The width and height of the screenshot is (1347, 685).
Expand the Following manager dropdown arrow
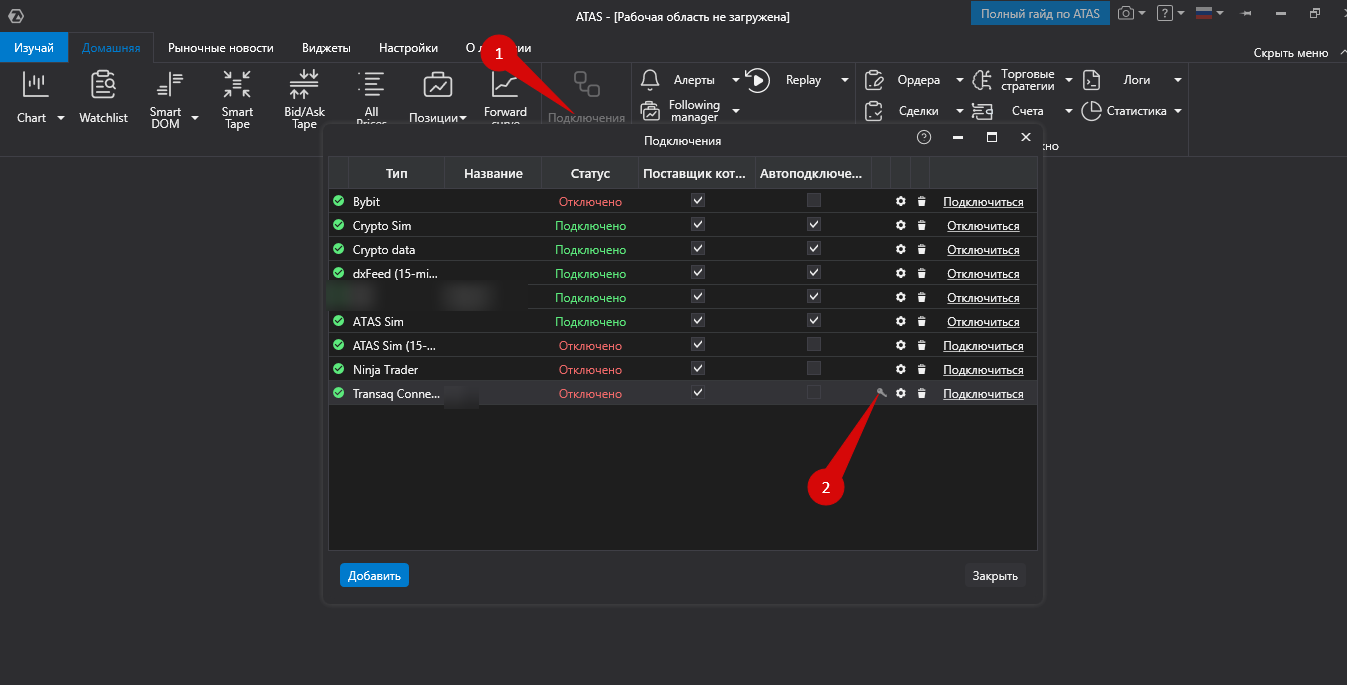736,111
